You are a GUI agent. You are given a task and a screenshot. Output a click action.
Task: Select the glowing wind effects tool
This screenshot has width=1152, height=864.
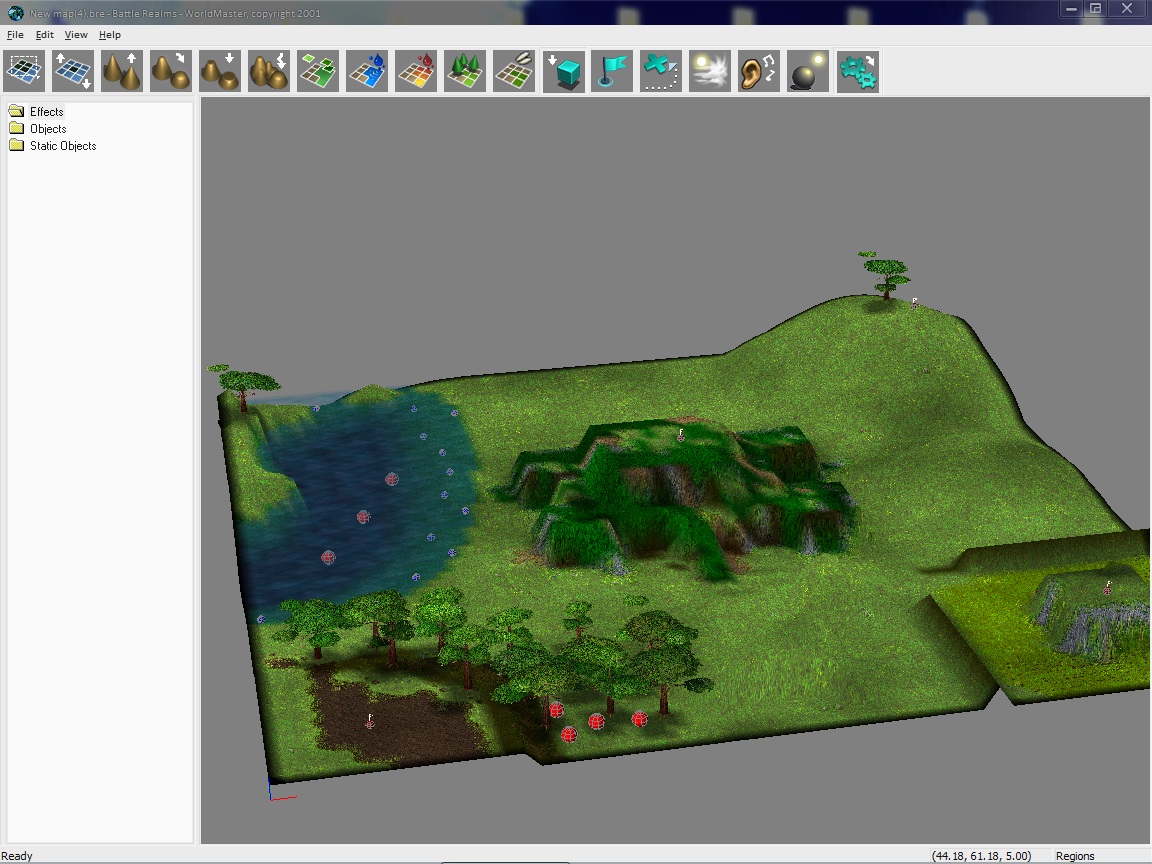click(710, 71)
